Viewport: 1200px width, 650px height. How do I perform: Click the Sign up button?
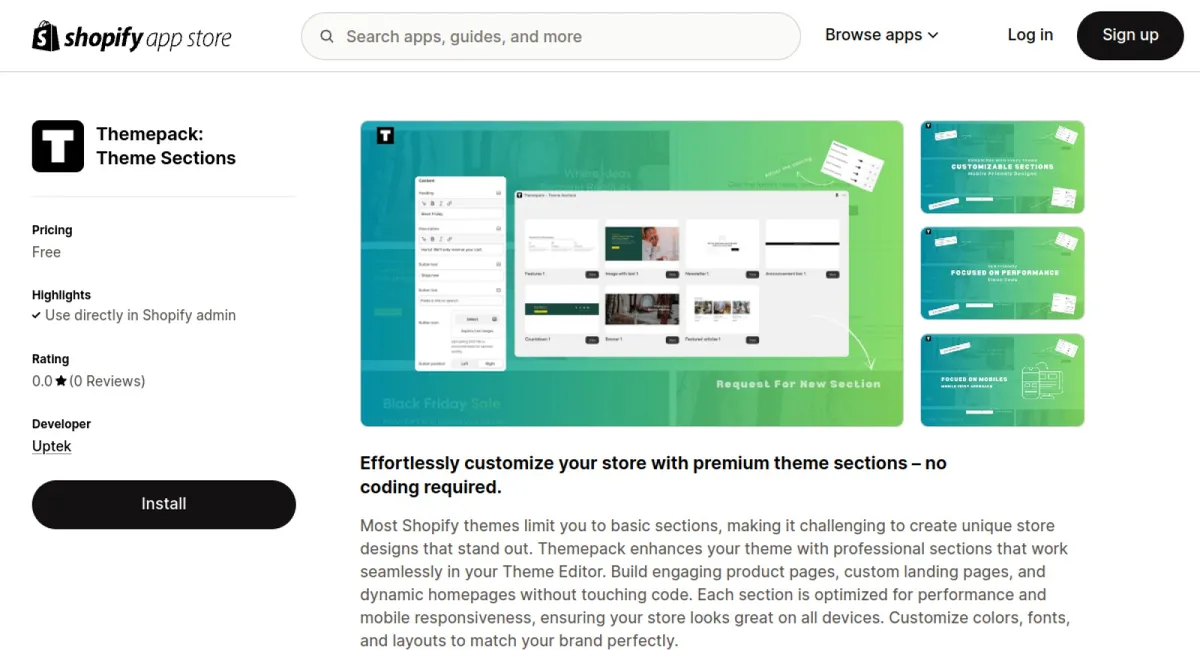coord(1130,34)
